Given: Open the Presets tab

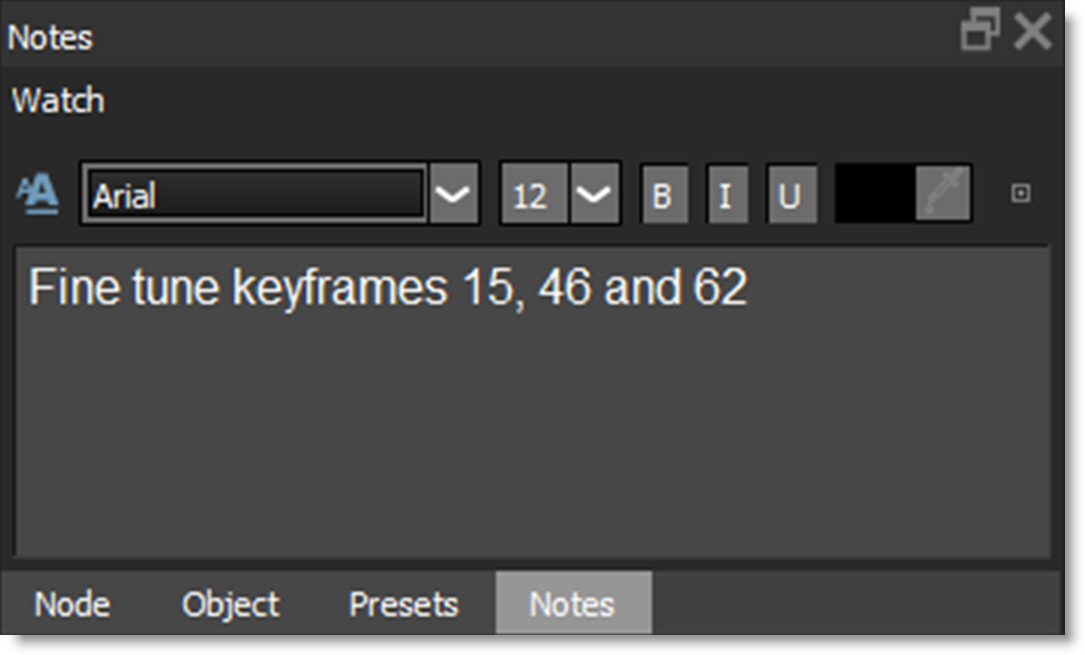Looking at the screenshot, I should [403, 604].
